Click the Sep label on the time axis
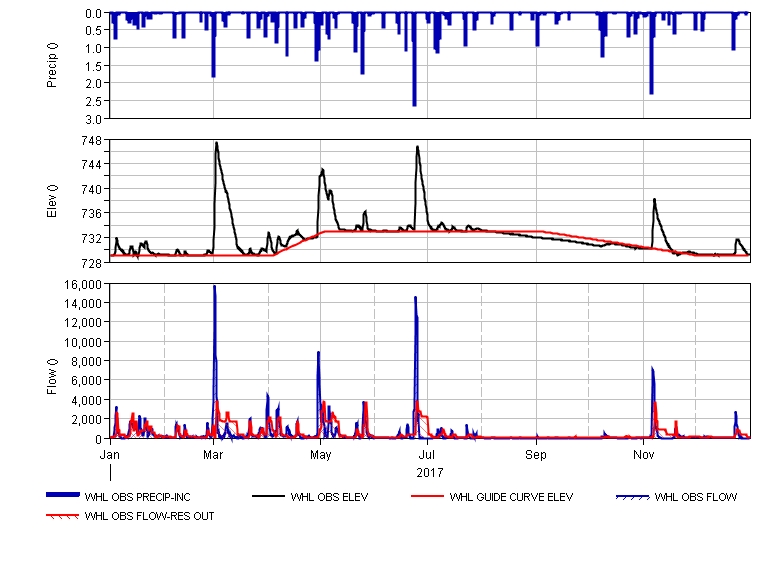782x580 pixels. click(x=536, y=454)
